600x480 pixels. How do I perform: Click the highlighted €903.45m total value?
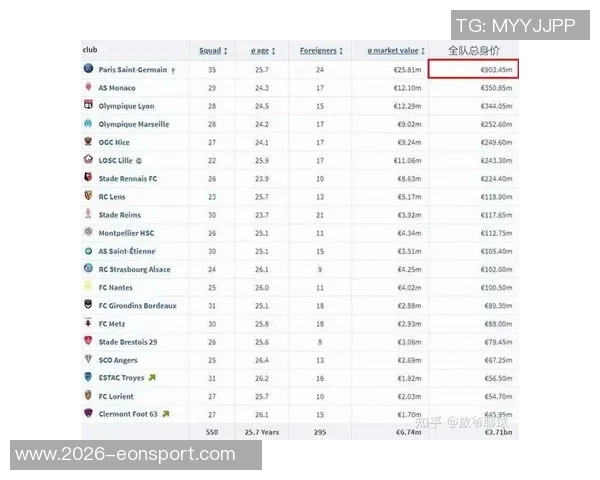pyautogui.click(x=472, y=70)
